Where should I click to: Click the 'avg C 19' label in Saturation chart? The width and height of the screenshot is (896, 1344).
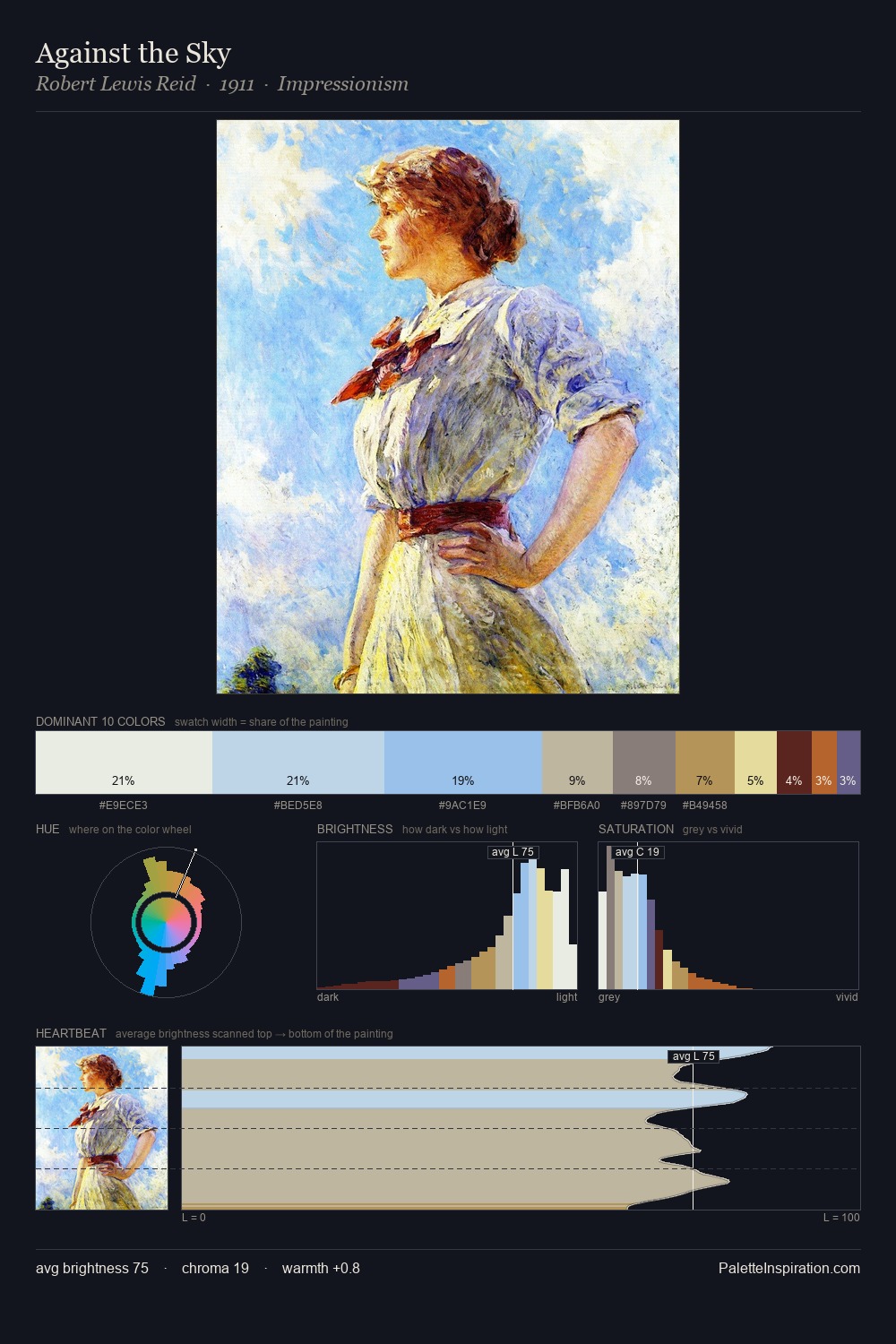point(637,852)
